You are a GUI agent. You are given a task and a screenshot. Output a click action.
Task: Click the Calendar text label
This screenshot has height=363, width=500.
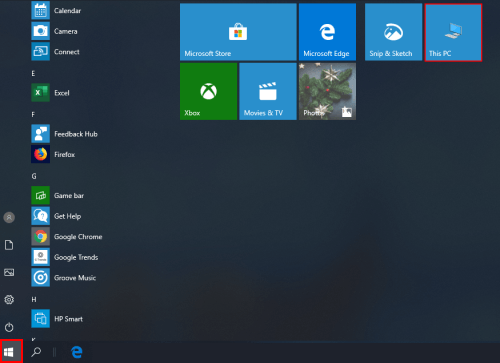click(67, 11)
